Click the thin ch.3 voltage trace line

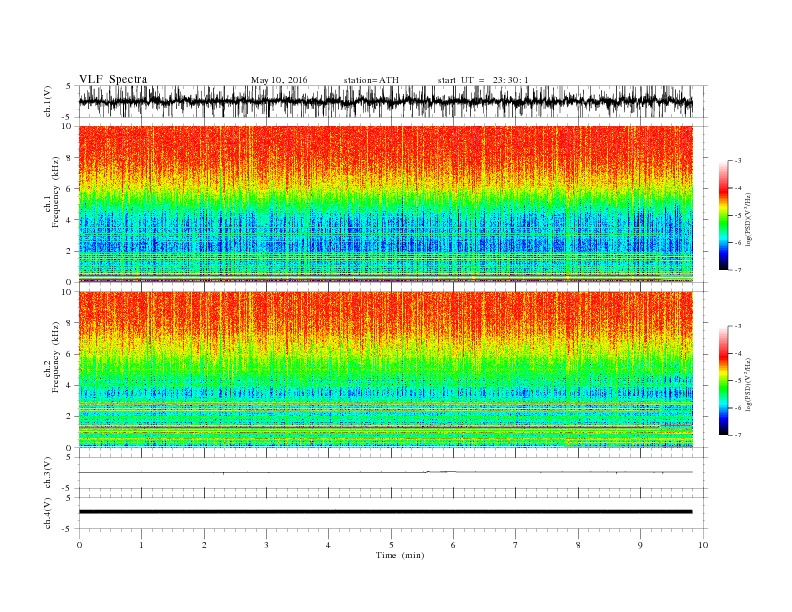coord(385,472)
